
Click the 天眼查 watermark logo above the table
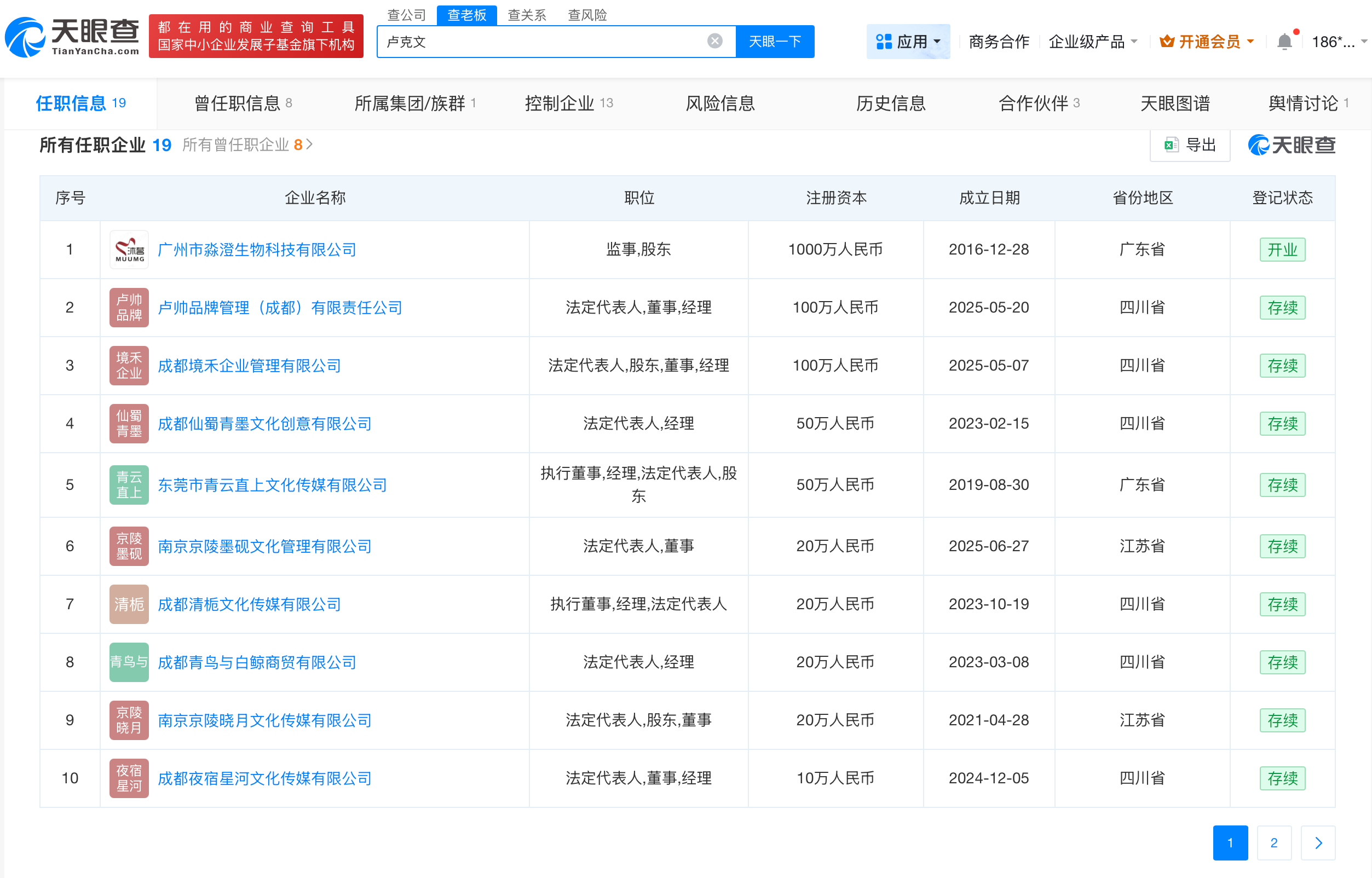(1292, 145)
